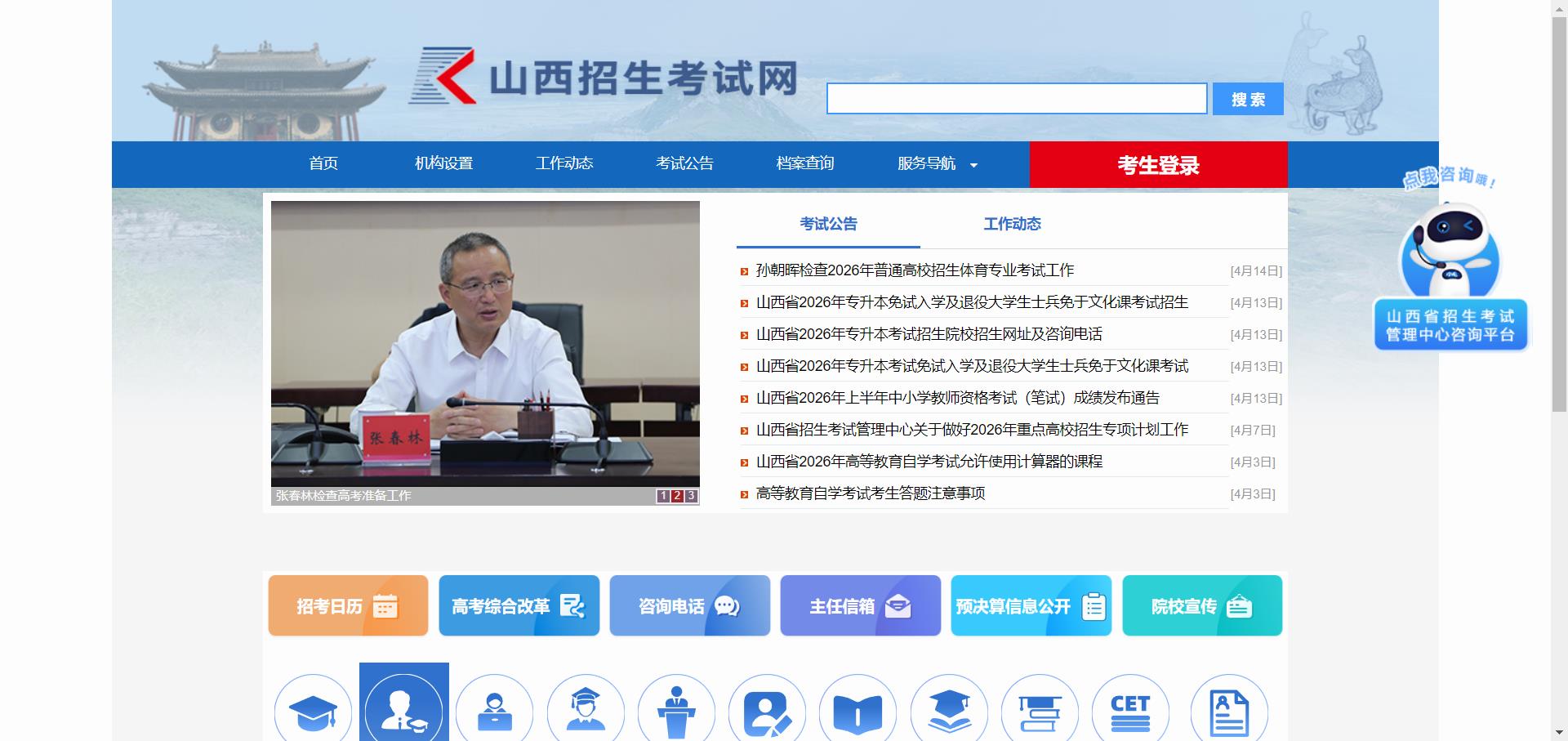
Task: Switch to the 考试公告 tab
Action: pyautogui.click(x=828, y=224)
